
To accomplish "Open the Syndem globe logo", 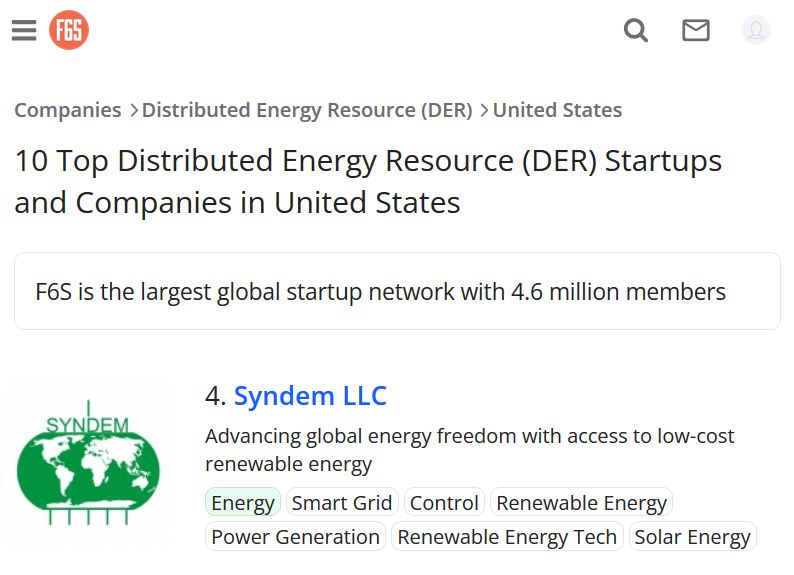I will (x=88, y=463).
